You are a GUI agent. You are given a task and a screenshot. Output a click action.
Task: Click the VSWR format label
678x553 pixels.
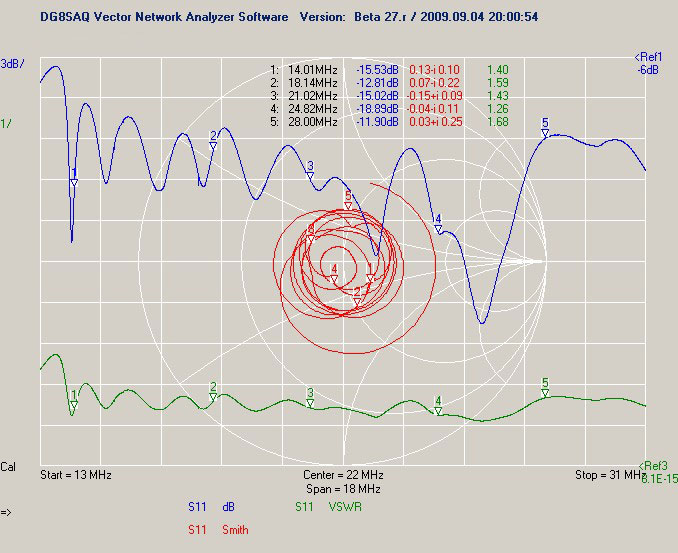[345, 507]
